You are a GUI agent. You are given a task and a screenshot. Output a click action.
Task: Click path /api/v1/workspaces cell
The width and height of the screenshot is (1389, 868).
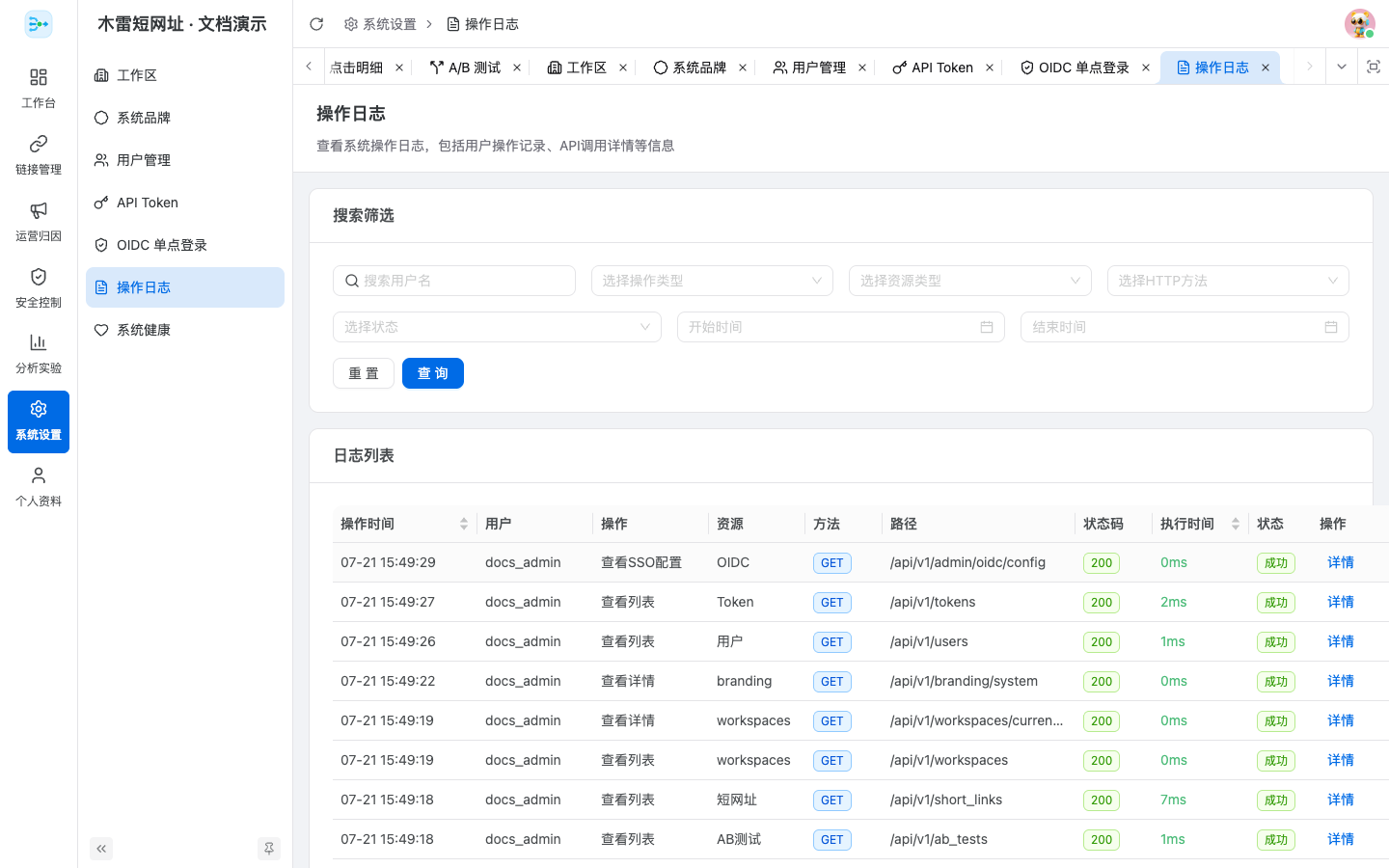tap(949, 760)
